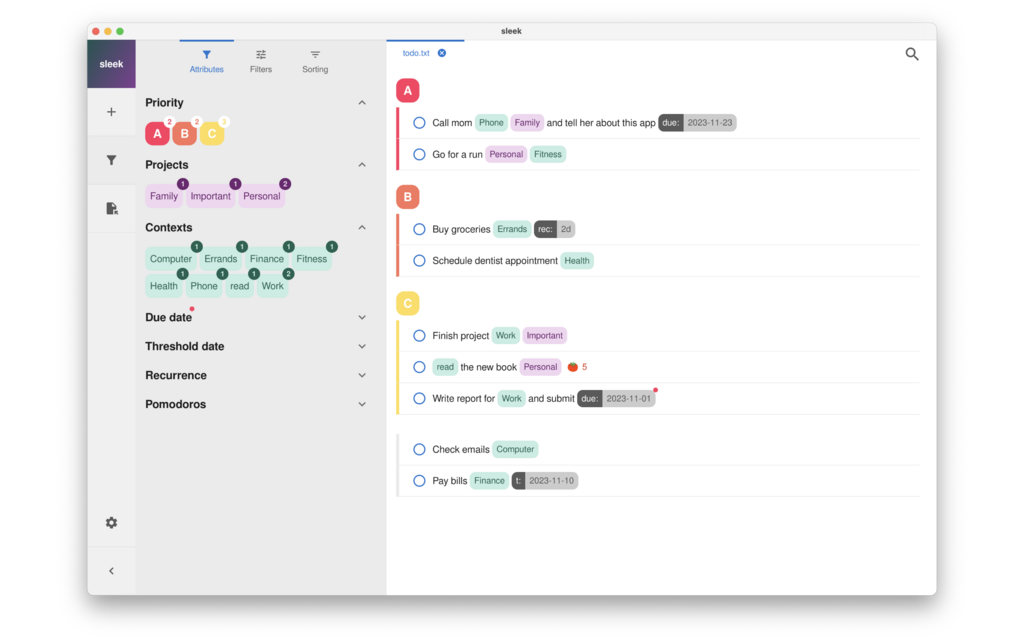The image size is (1024, 640).
Task: Open the archive file icon in sidebar
Action: 111,208
